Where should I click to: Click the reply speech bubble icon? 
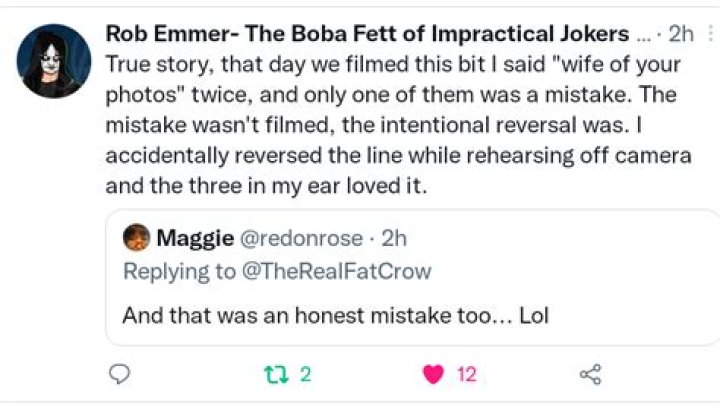119,375
